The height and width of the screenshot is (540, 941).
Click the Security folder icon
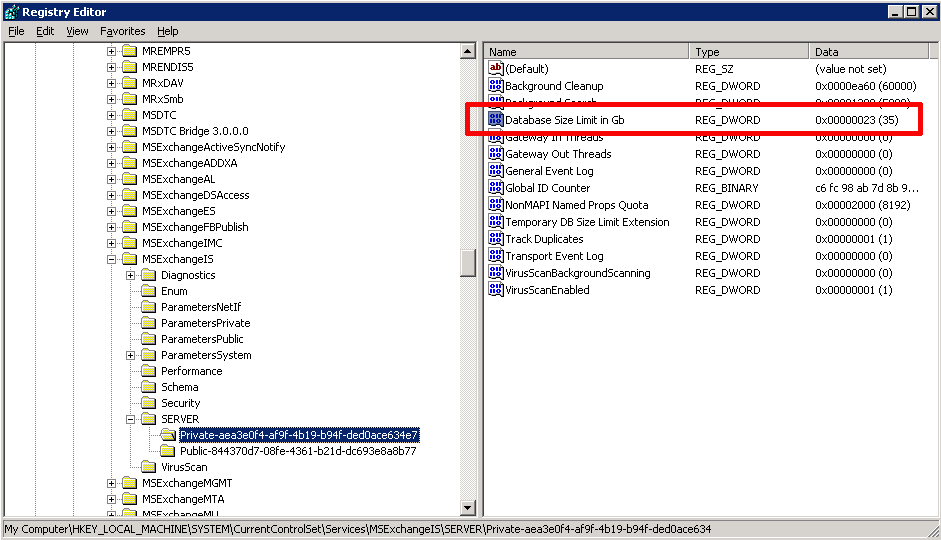[x=148, y=403]
